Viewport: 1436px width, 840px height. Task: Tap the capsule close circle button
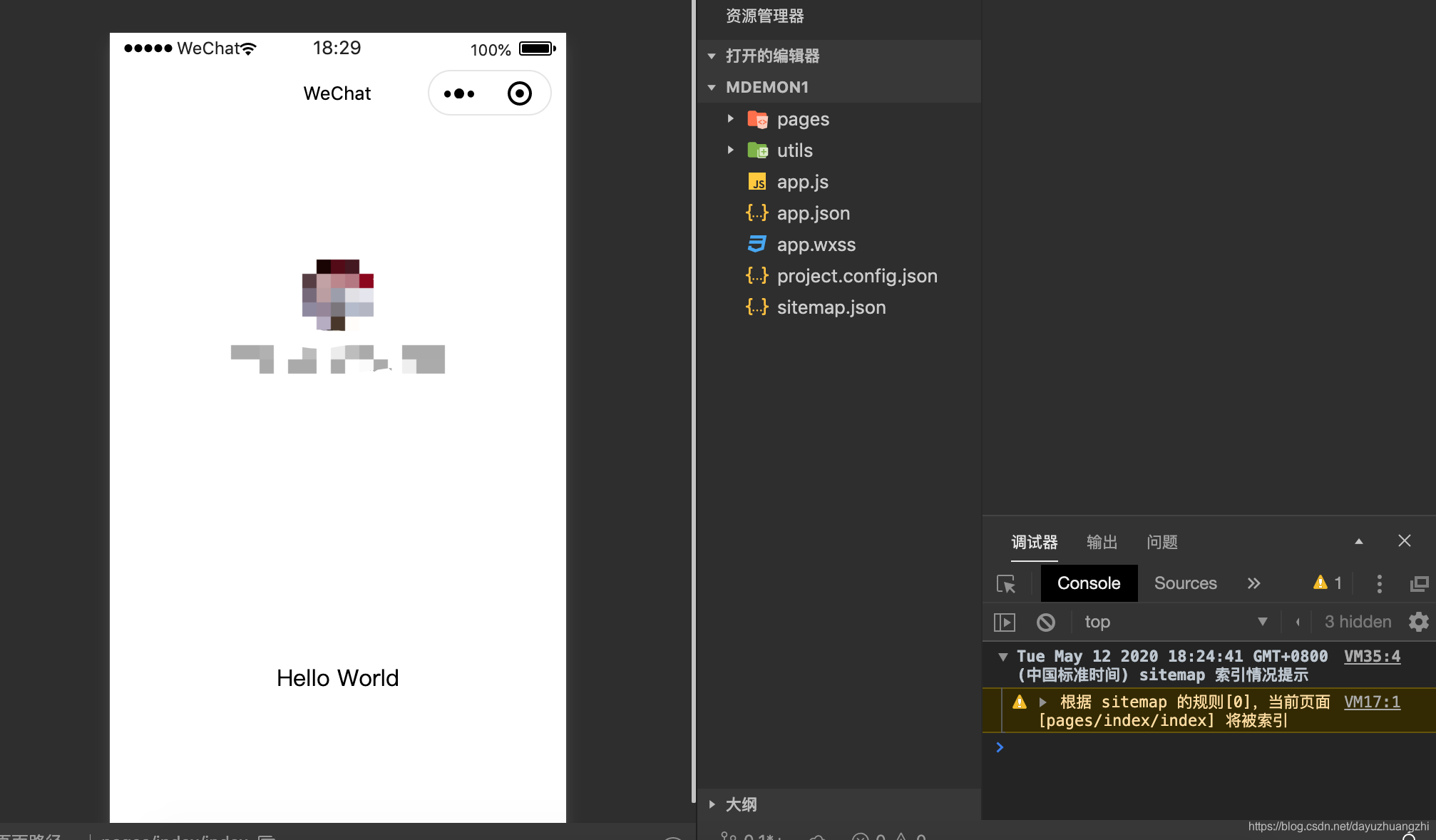click(x=519, y=93)
